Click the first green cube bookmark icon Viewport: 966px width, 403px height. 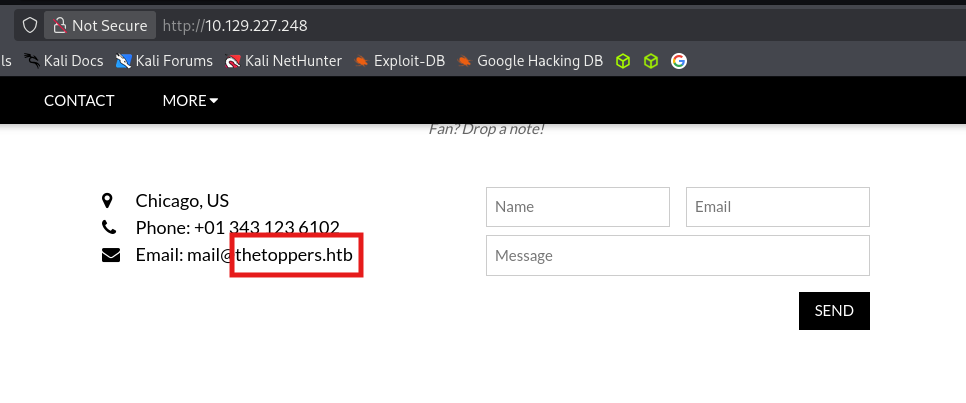[623, 61]
